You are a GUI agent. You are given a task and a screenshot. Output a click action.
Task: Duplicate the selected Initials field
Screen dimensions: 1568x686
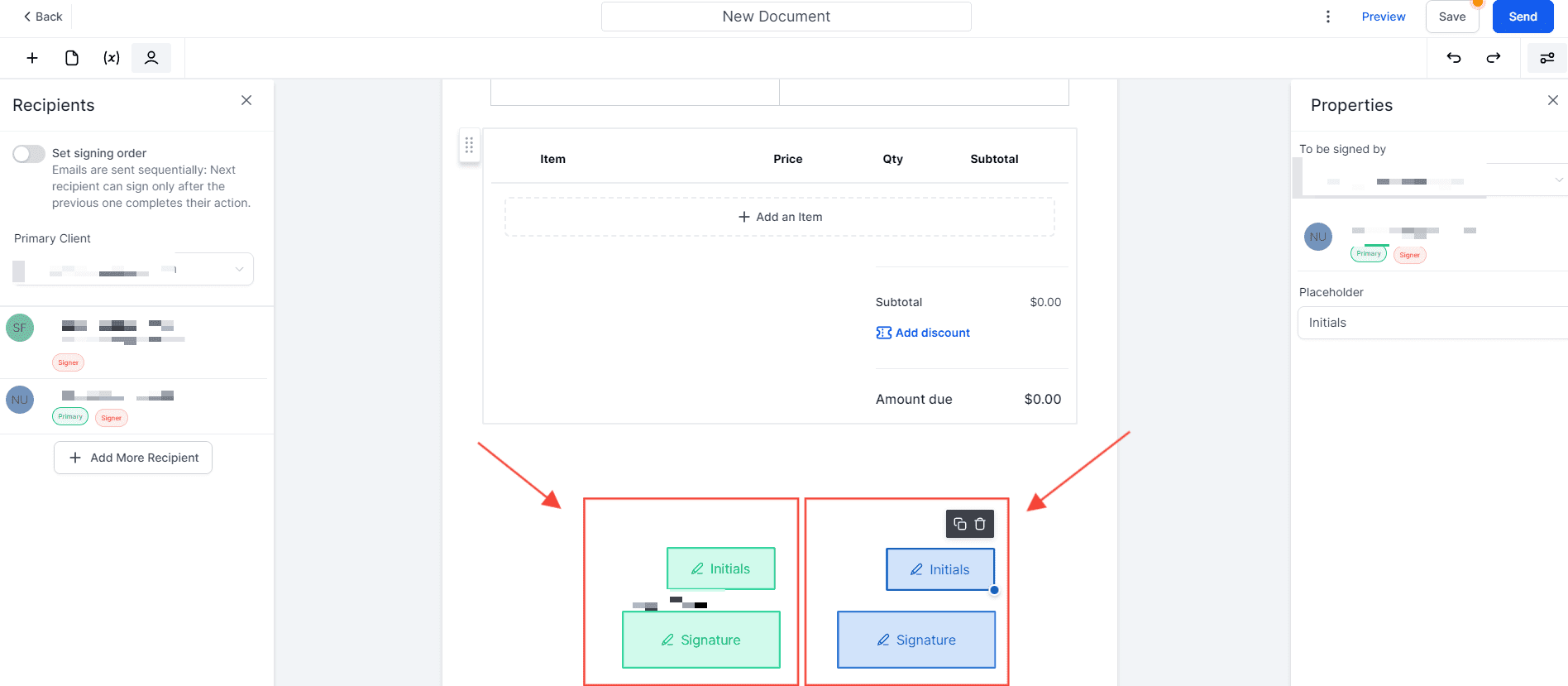pos(960,524)
